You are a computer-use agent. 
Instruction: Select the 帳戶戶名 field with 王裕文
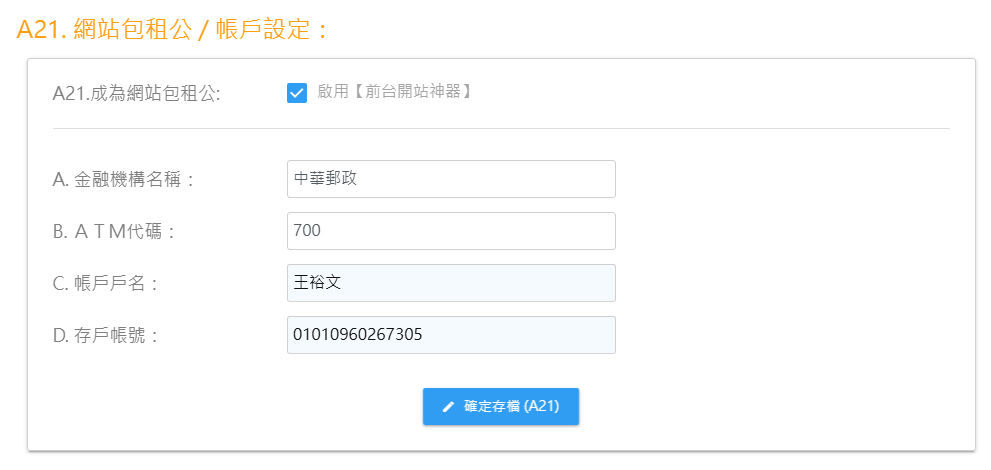tap(451, 282)
